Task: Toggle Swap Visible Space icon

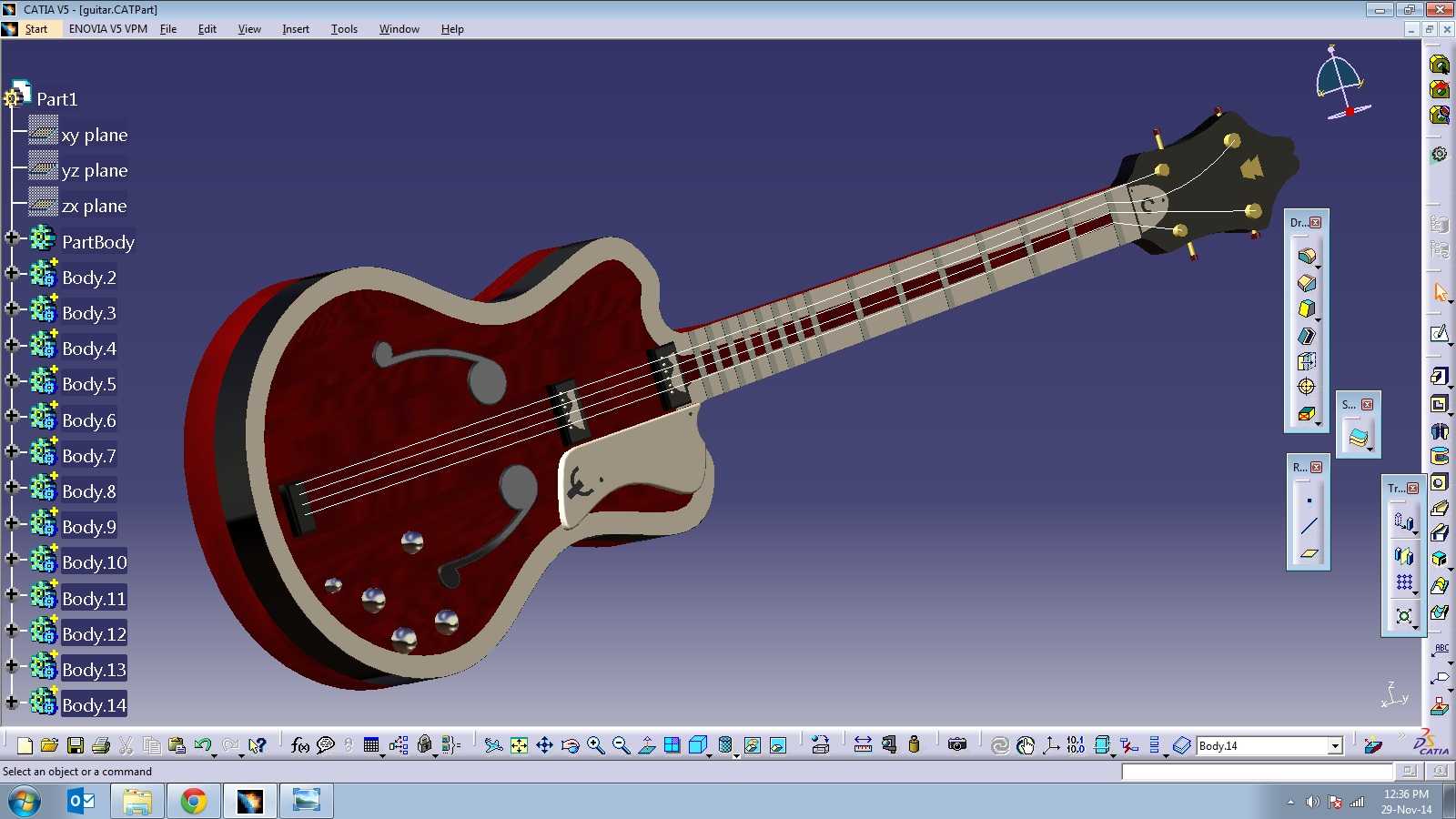Action: coord(777,745)
